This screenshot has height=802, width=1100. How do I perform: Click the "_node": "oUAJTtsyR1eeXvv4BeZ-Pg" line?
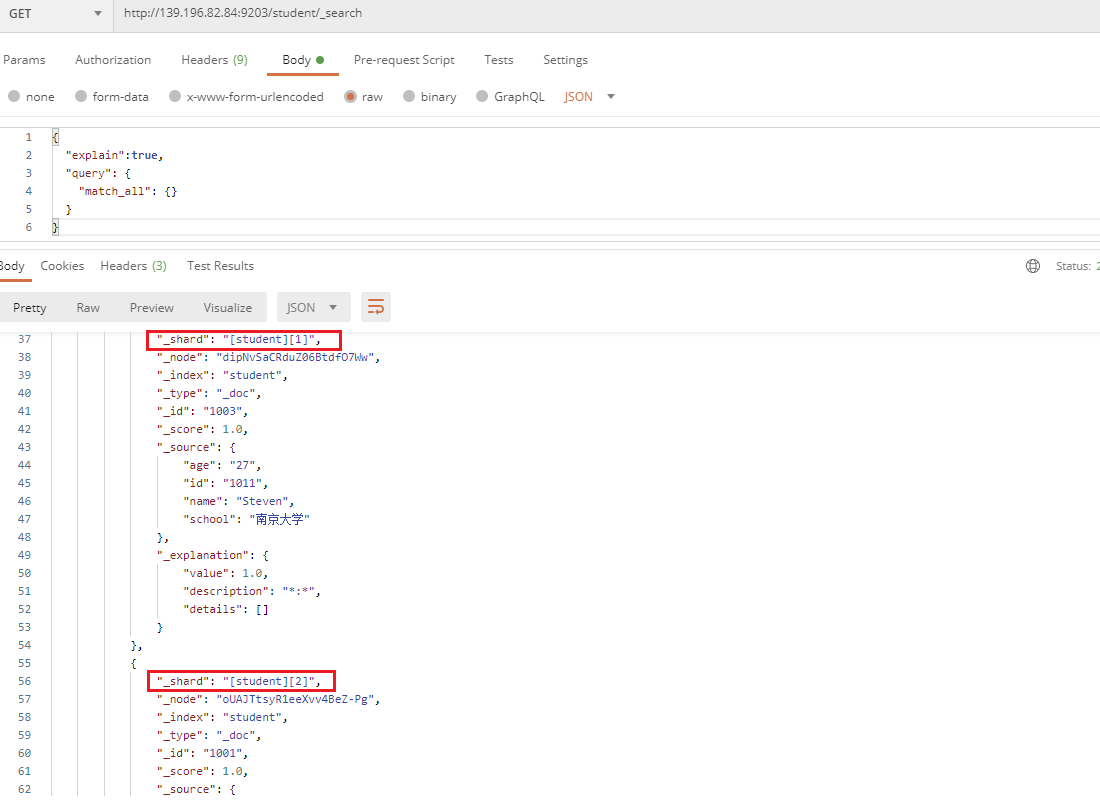[268, 700]
